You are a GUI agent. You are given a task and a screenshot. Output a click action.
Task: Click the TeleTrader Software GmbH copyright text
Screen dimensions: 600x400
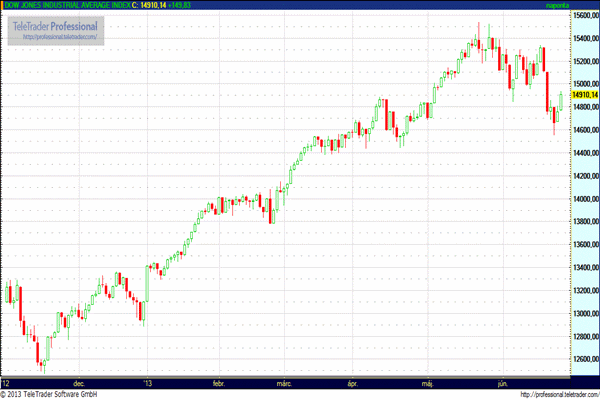[50, 393]
